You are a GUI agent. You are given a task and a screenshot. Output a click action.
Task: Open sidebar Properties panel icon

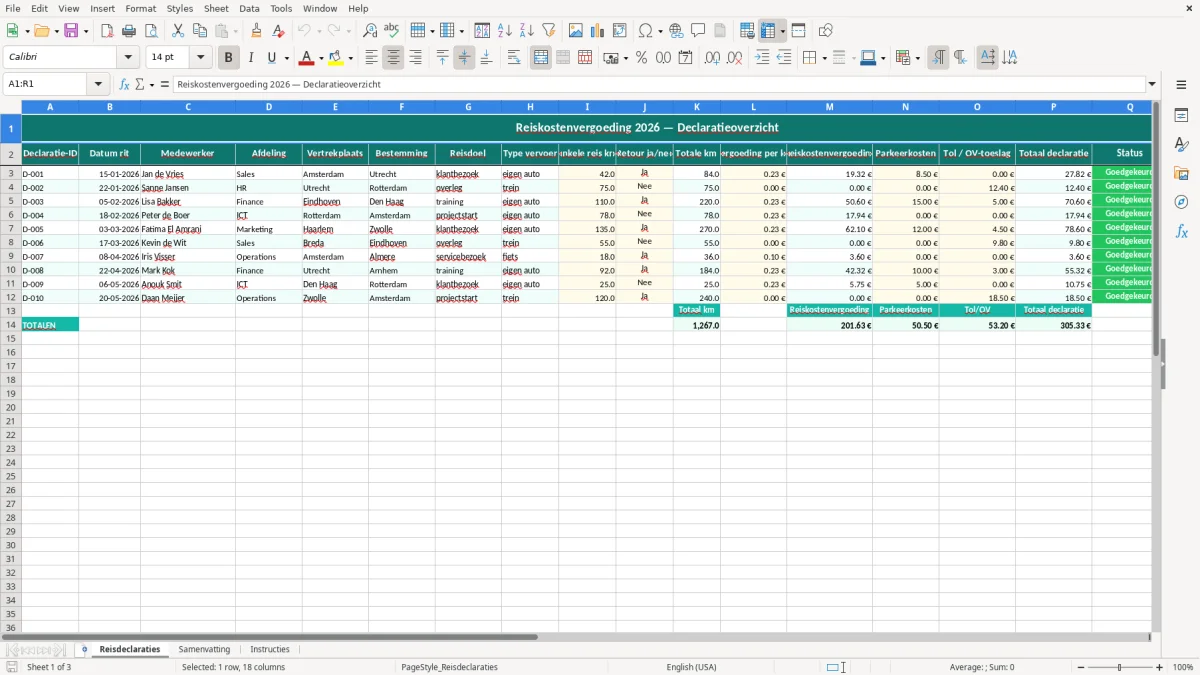(x=1181, y=116)
